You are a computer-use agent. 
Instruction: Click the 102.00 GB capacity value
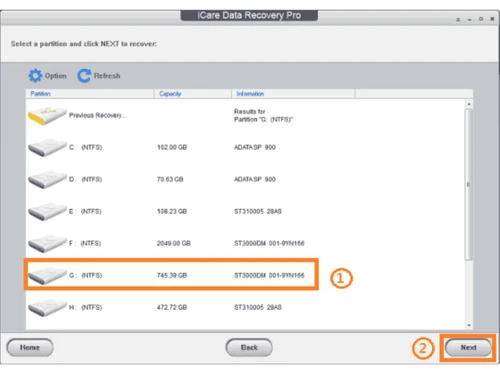172,147
